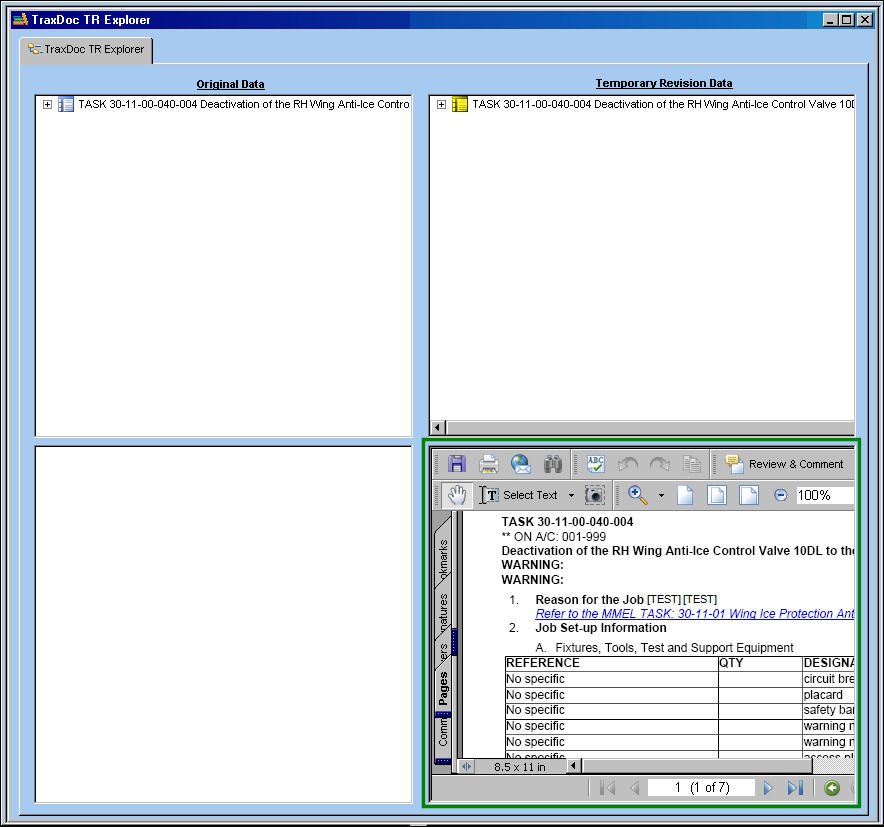Open the Bookmarks navigation tab
This screenshot has height=827, width=884.
pyautogui.click(x=443, y=556)
